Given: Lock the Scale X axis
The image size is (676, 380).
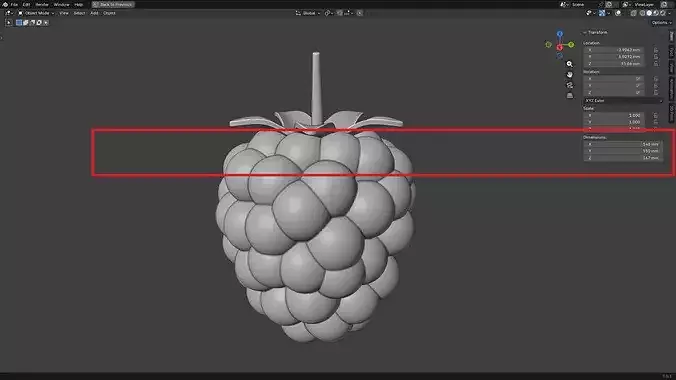Looking at the screenshot, I should pyautogui.click(x=656, y=116).
